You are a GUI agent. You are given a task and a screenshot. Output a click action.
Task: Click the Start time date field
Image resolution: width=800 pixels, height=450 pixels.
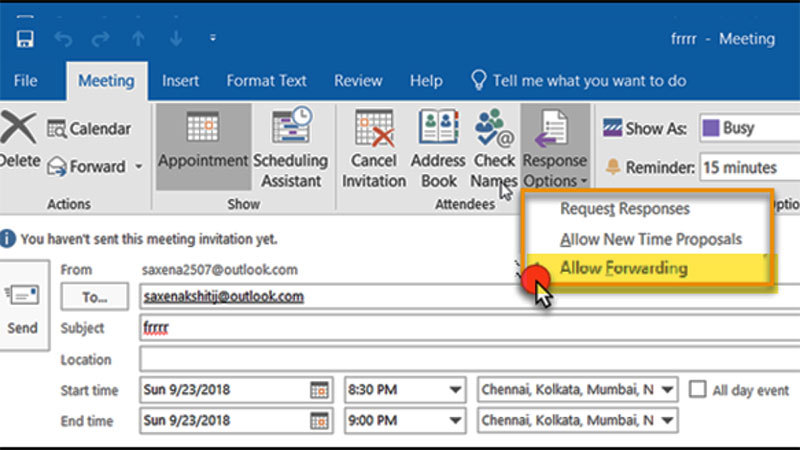pos(224,390)
